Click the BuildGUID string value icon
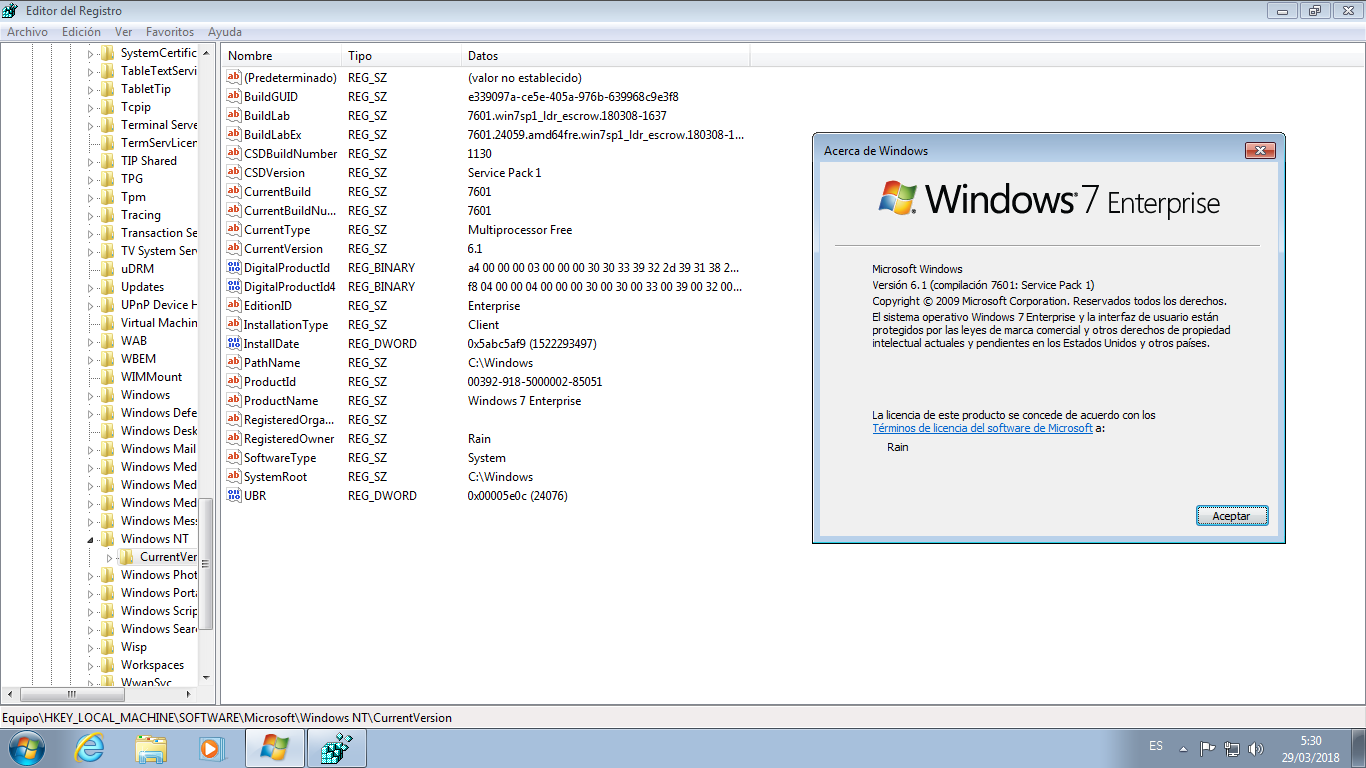Image resolution: width=1366 pixels, height=768 pixels. (234, 97)
